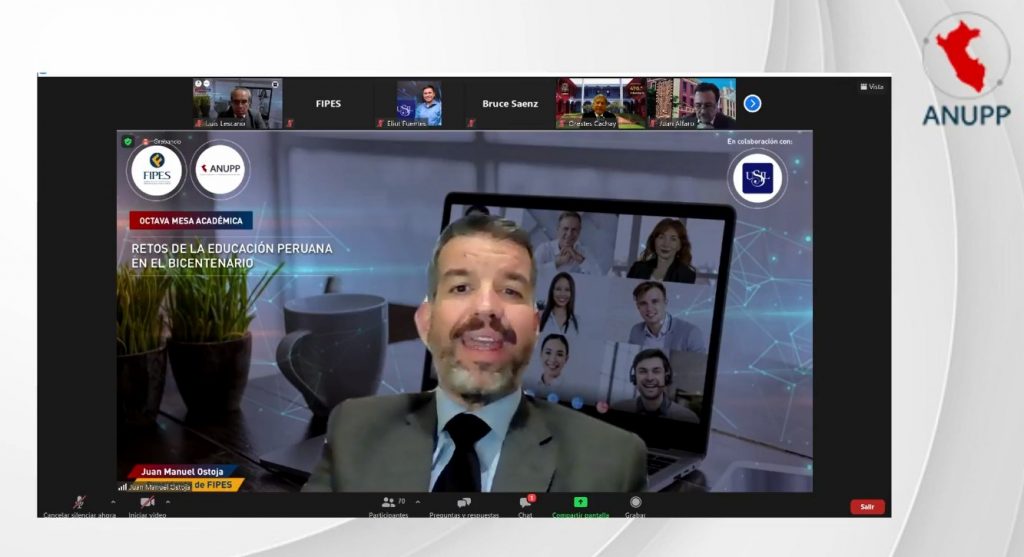
Task: Select Orestes Cachay's video thumbnail
Action: pos(601,103)
